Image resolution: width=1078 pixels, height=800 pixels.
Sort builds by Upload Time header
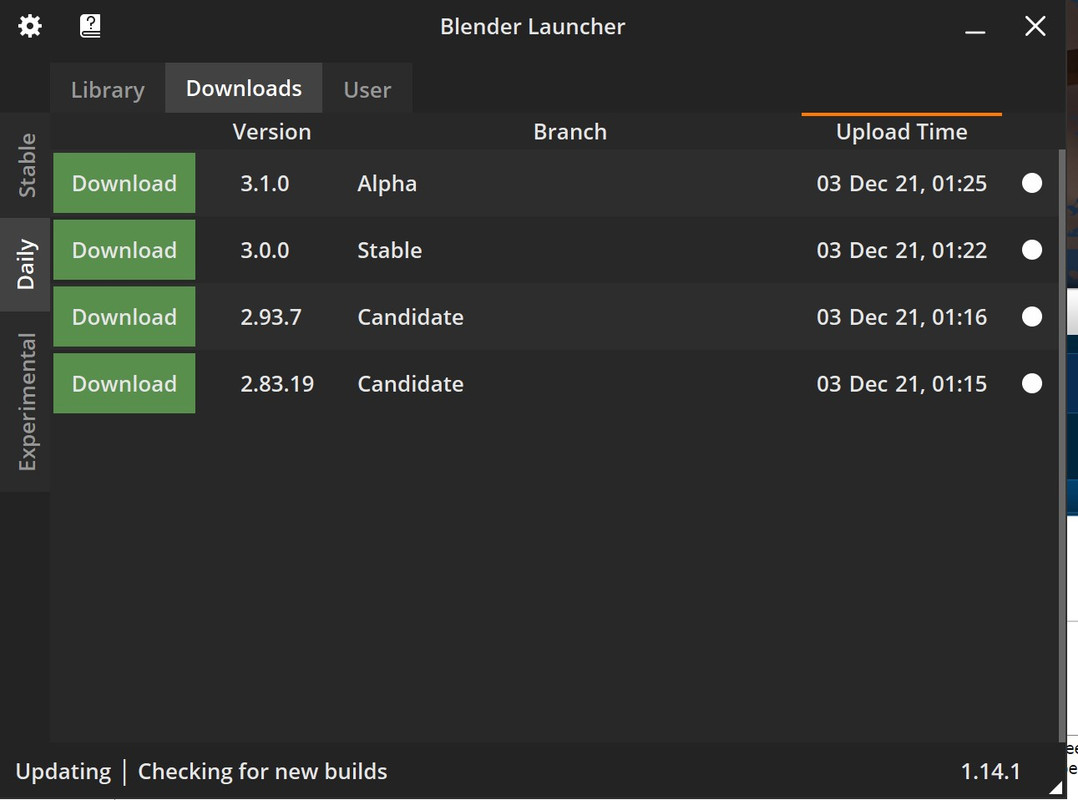901,131
